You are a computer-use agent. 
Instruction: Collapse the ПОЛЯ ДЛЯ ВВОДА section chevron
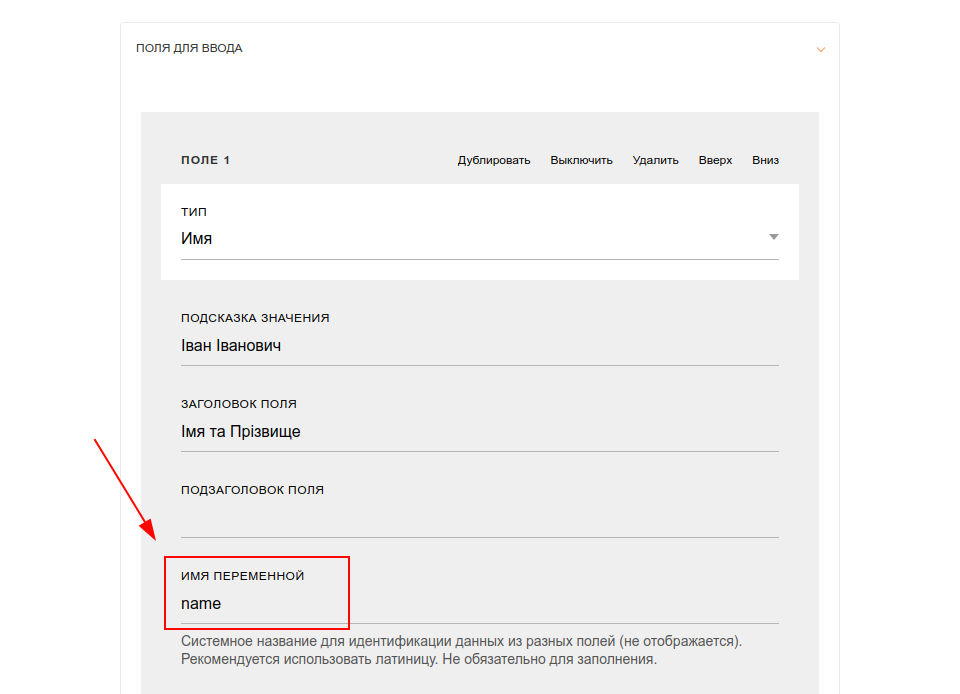pos(820,50)
